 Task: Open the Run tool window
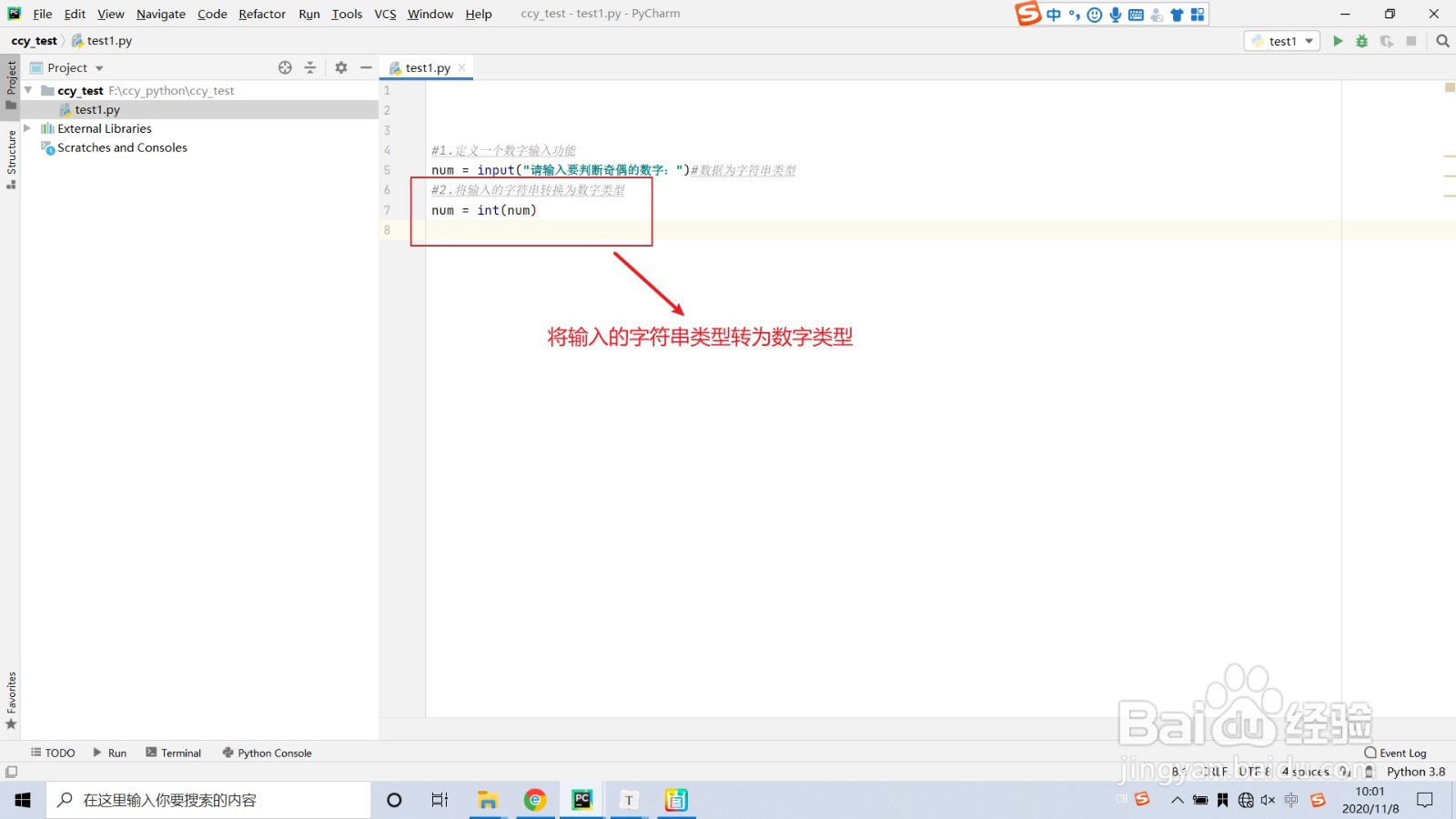click(x=109, y=753)
